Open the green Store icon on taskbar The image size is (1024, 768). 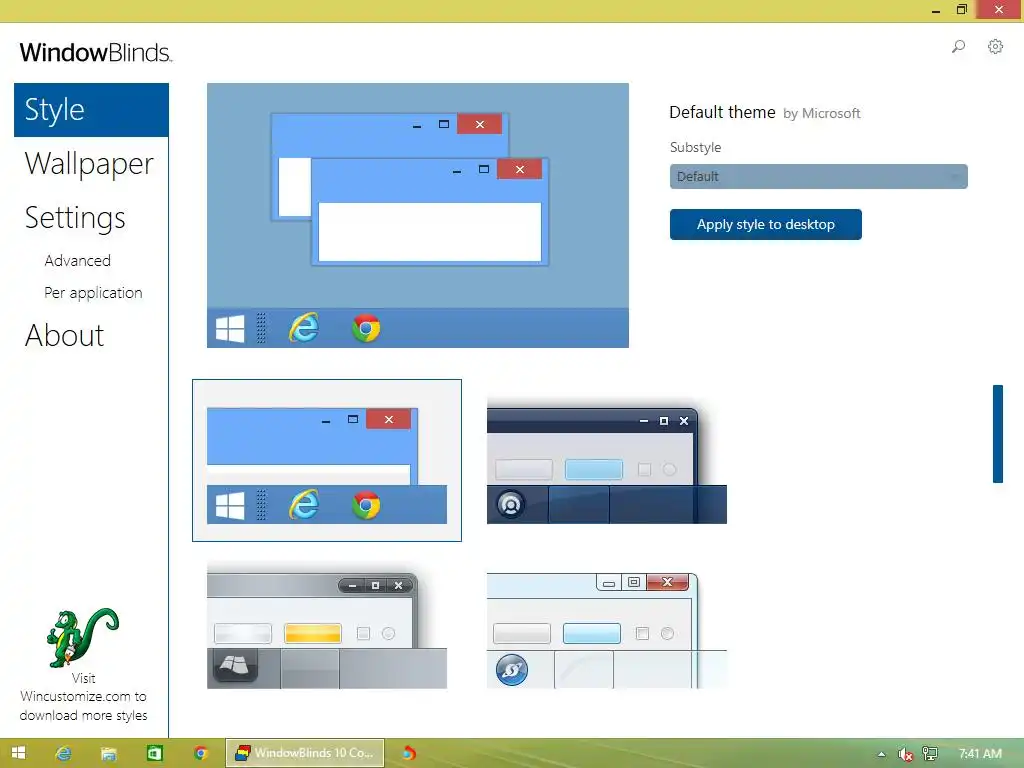pyautogui.click(x=155, y=753)
